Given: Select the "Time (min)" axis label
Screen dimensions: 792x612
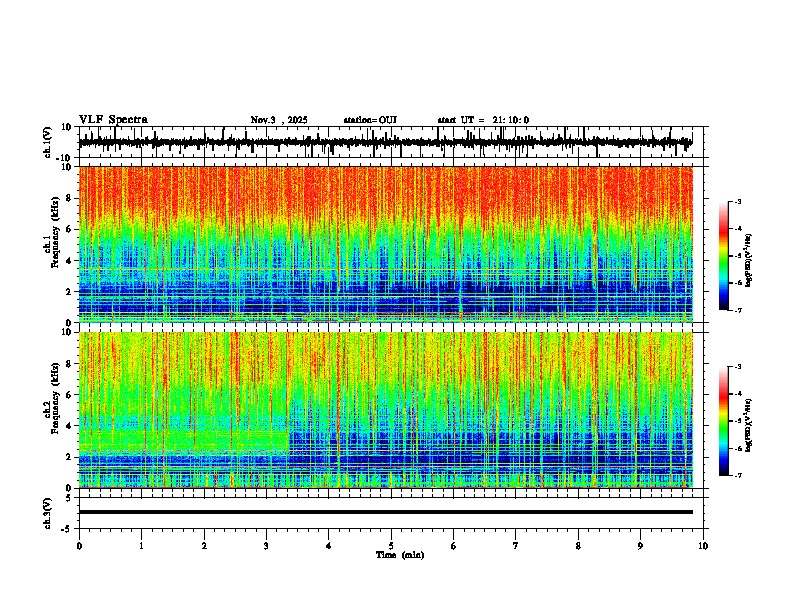Looking at the screenshot, I should pyautogui.click(x=400, y=555).
